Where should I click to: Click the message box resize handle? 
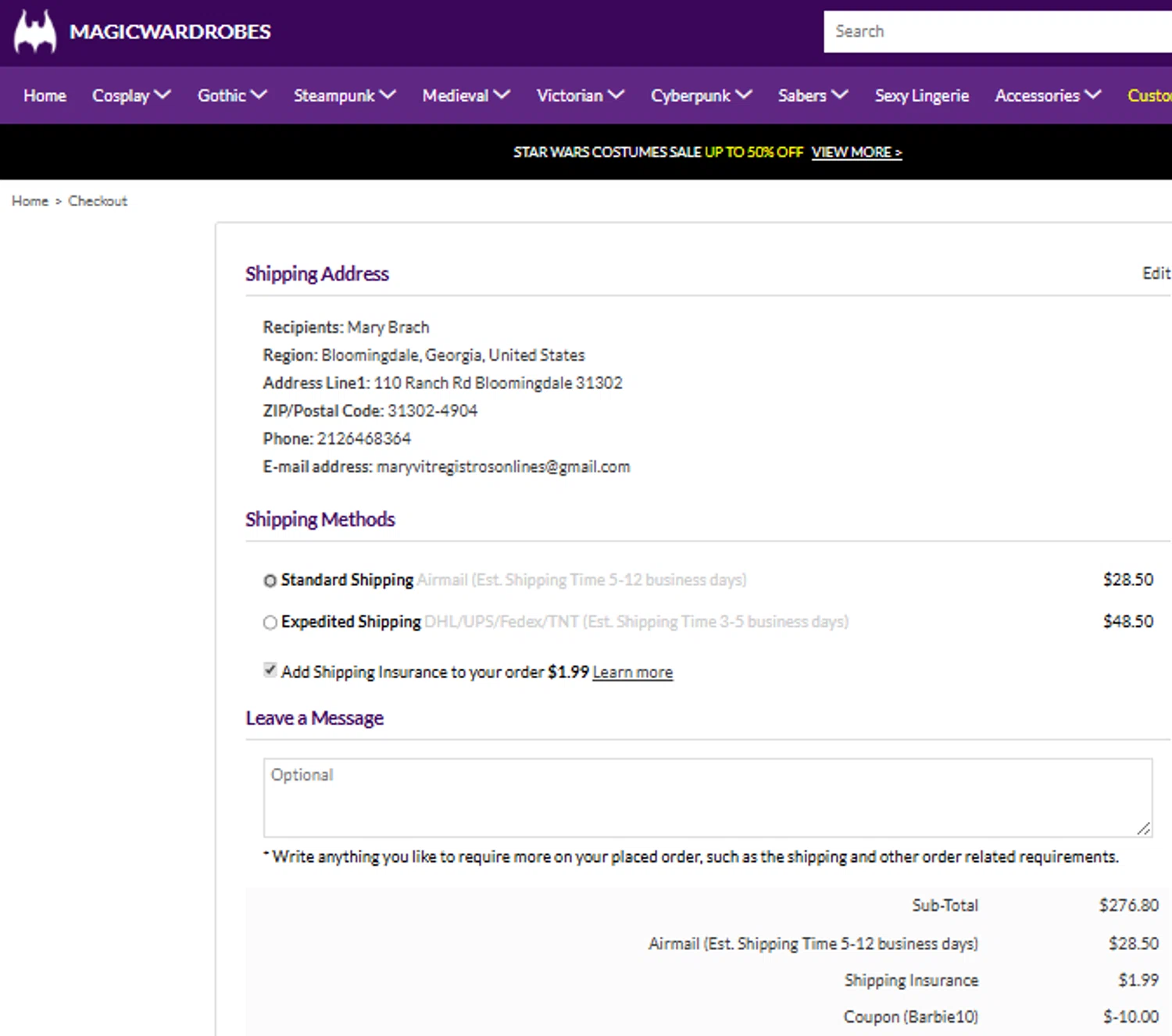coord(1144,828)
